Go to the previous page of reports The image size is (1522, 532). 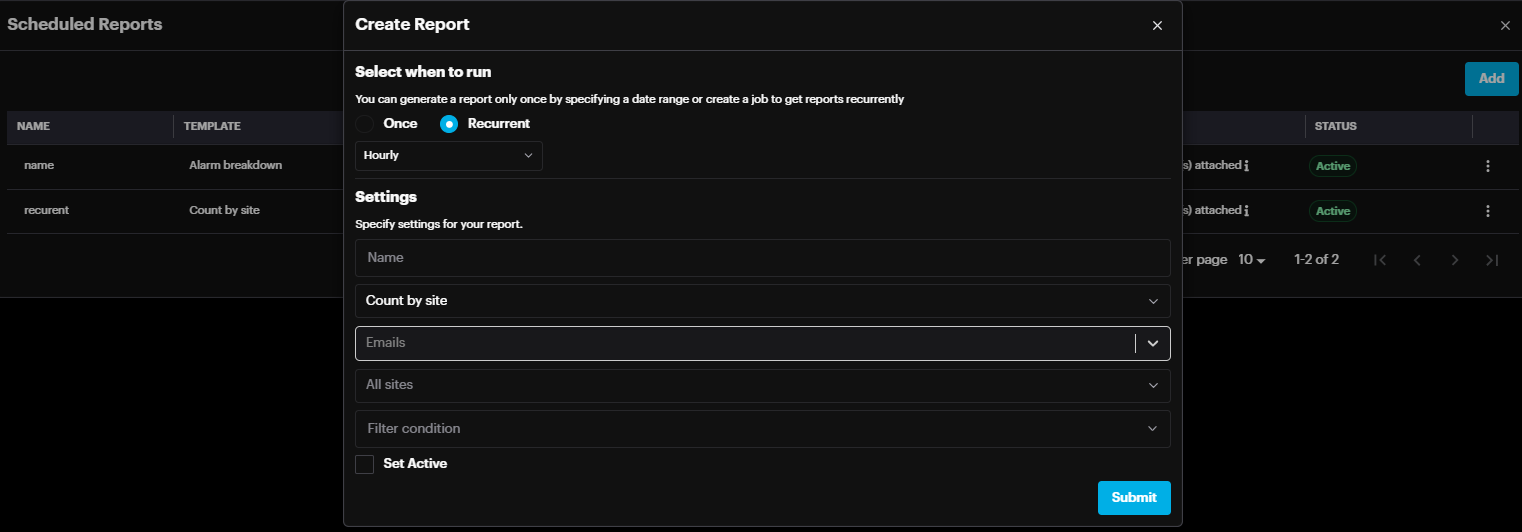click(x=1417, y=260)
